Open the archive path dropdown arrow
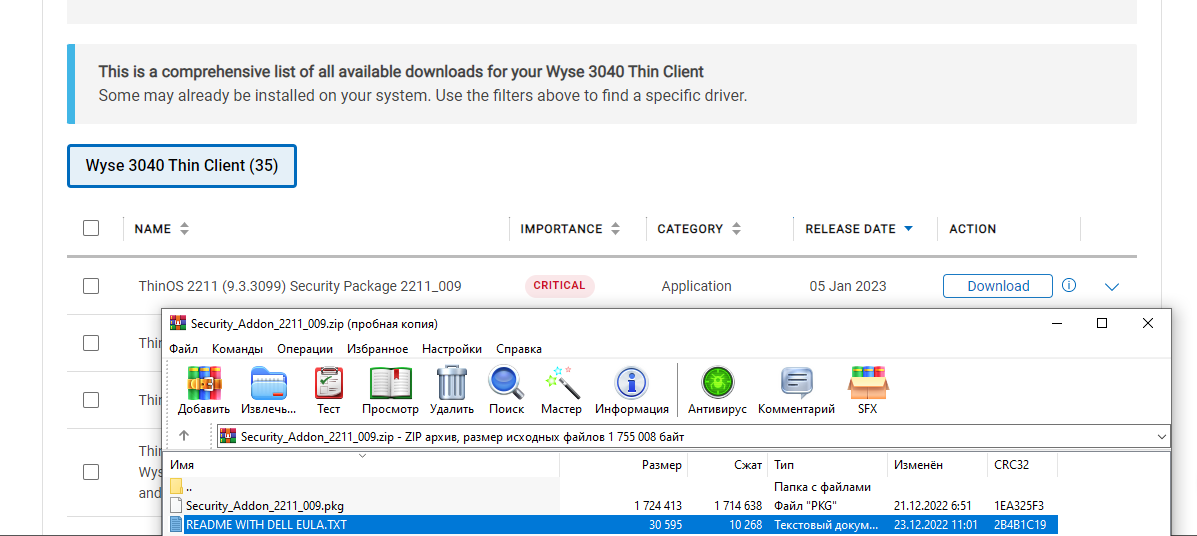This screenshot has height=536, width=1197. click(x=1162, y=437)
